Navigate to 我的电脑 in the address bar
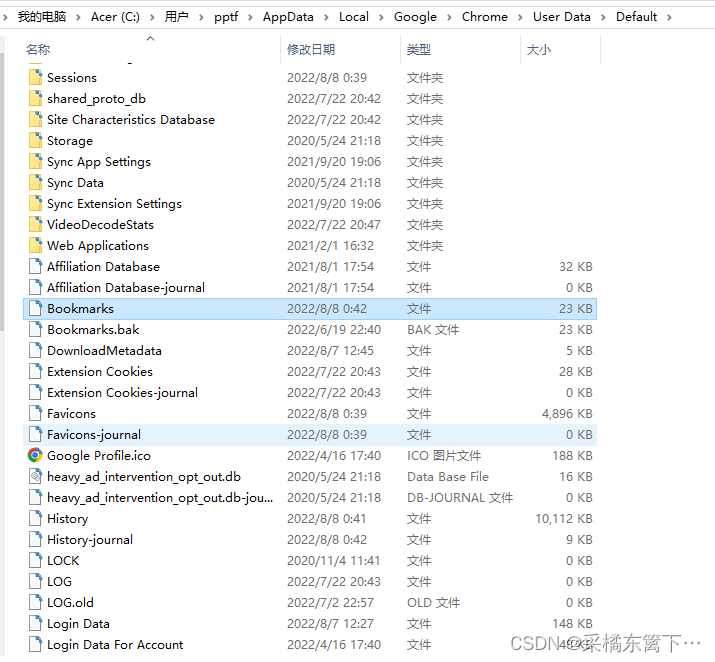Image resolution: width=715 pixels, height=662 pixels. point(42,17)
